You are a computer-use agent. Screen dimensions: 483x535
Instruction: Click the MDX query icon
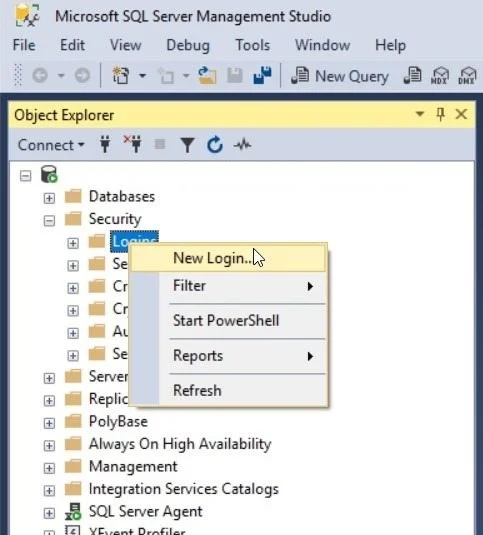[440, 75]
